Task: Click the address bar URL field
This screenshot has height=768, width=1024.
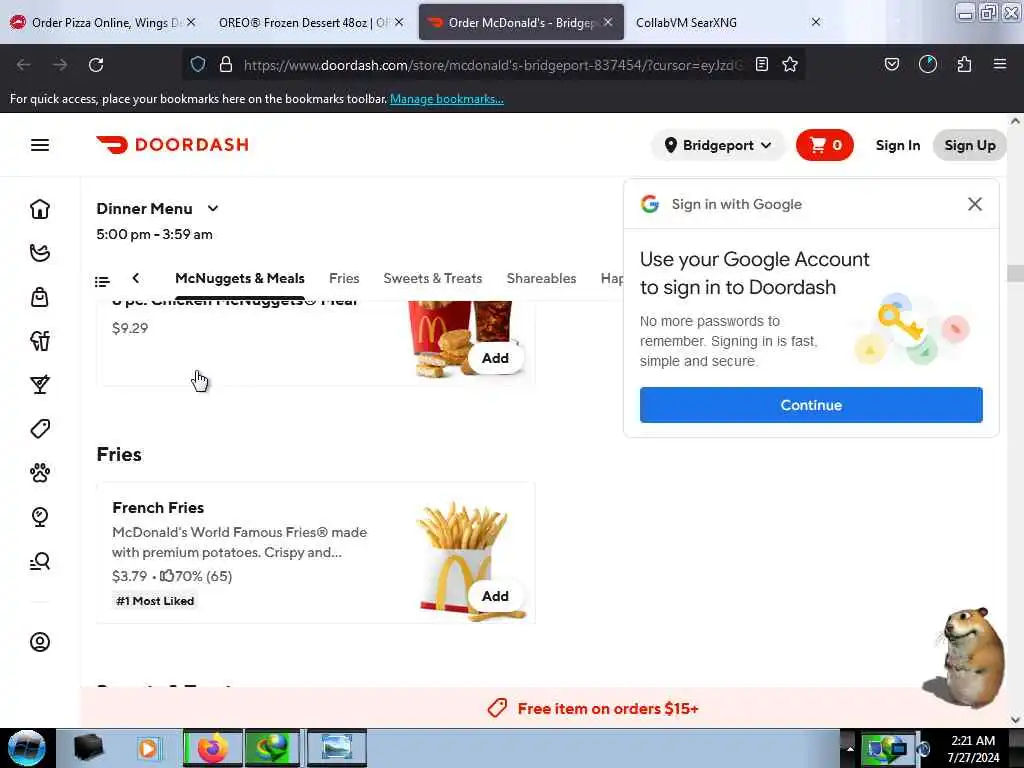Action: [492, 65]
